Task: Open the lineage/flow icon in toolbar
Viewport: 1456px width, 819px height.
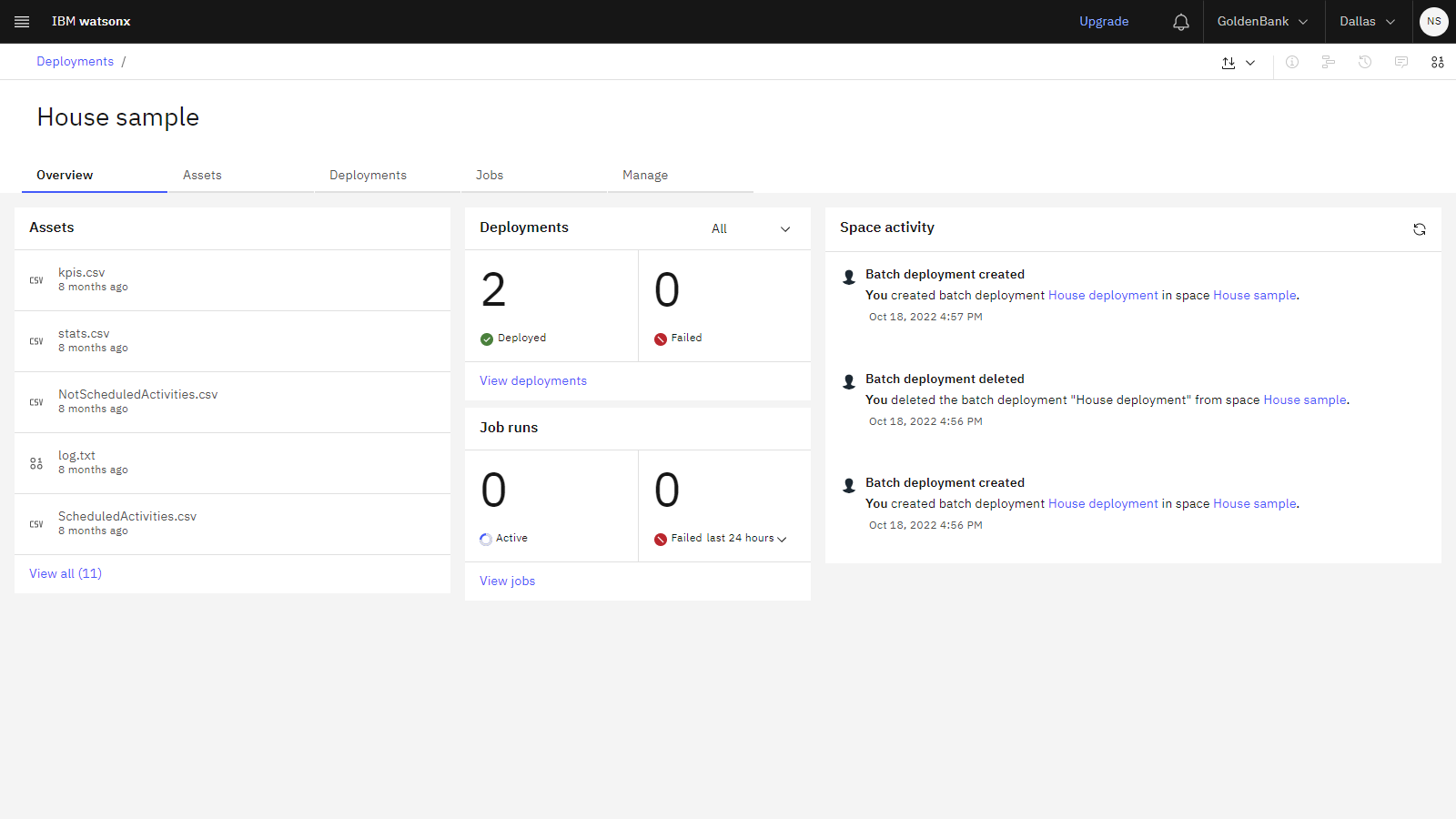Action: (1329, 62)
